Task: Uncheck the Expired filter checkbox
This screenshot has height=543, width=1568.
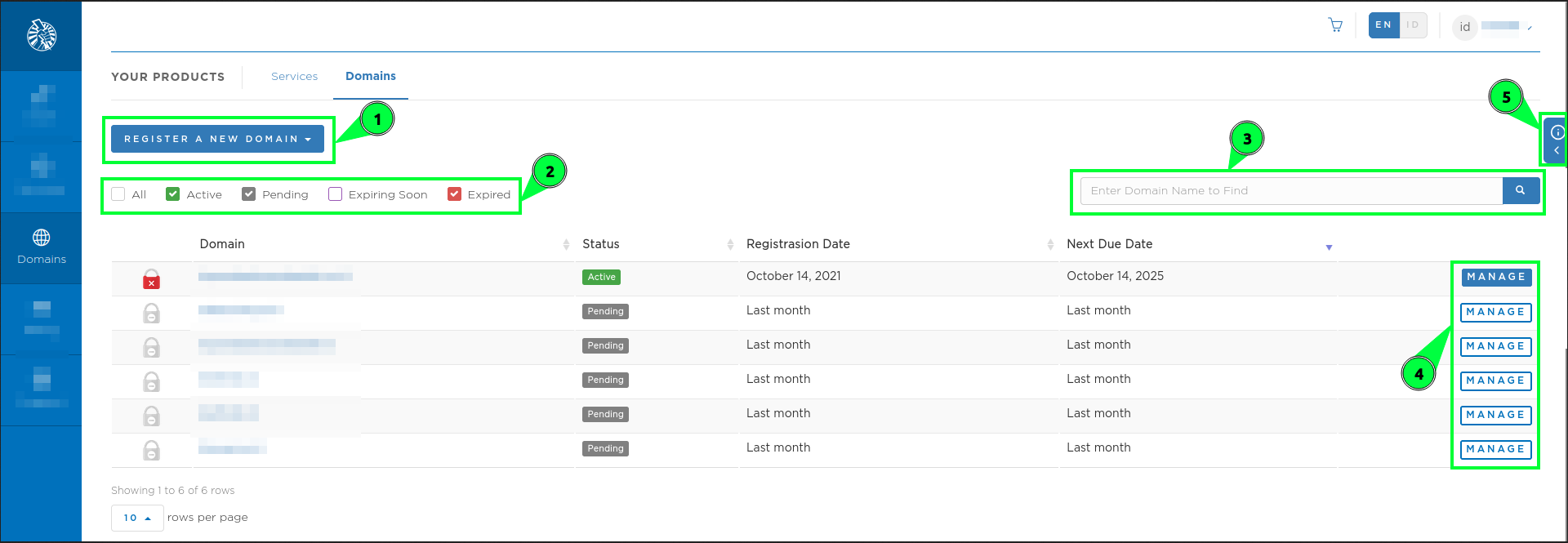Action: (454, 194)
